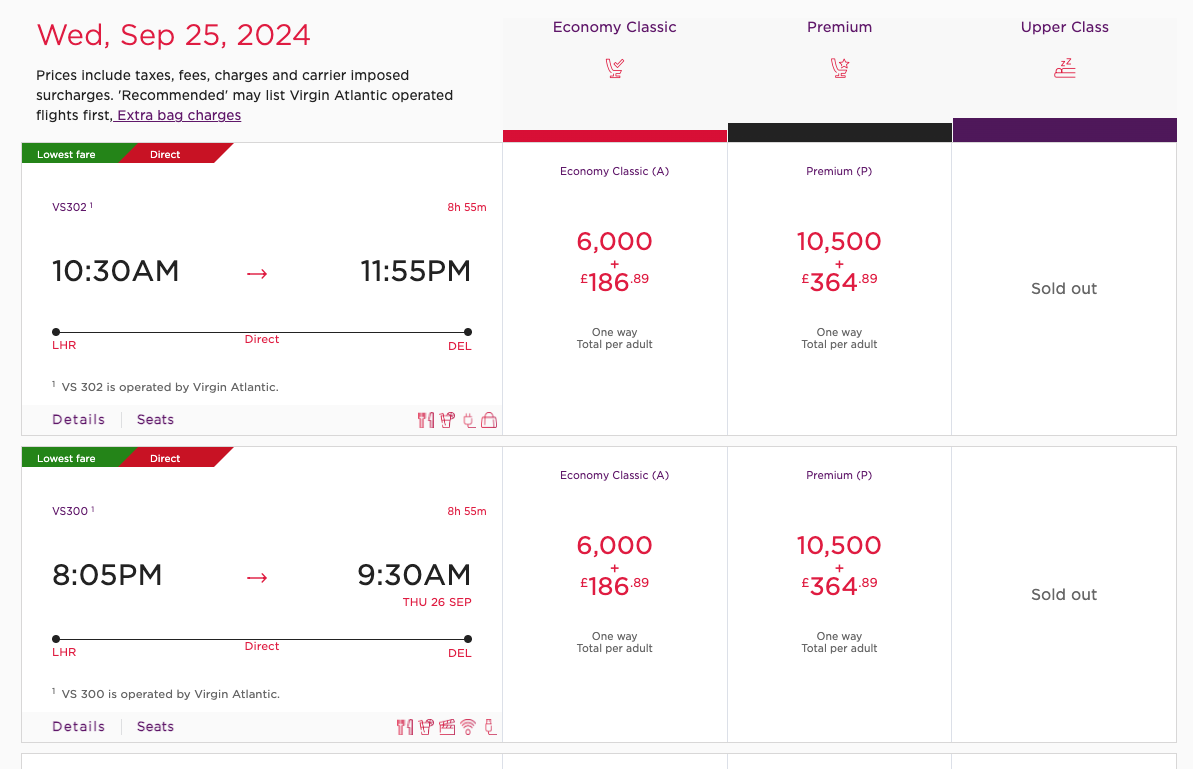
Task: Click the drinks icon for flight VS300
Action: (426, 727)
